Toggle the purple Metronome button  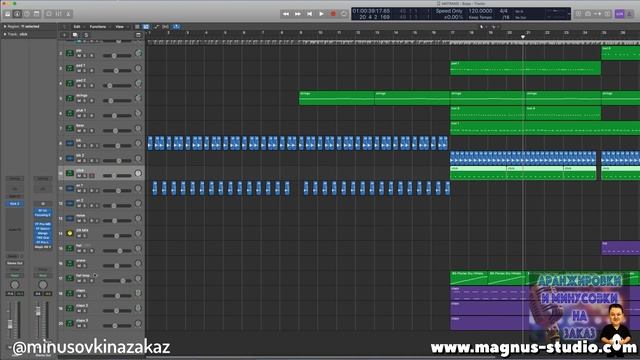tap(630, 14)
